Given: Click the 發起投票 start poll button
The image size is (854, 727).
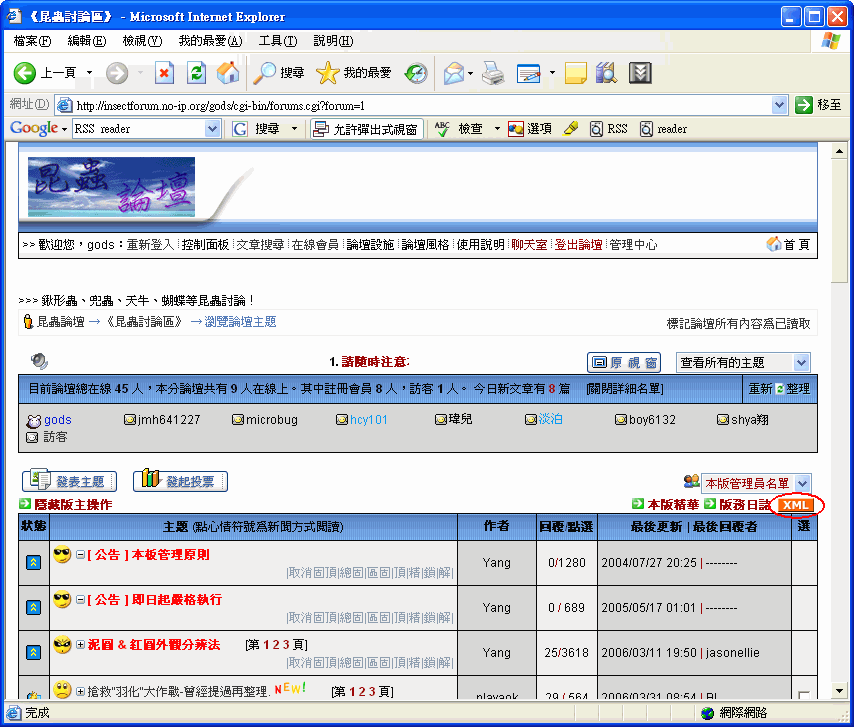Looking at the screenshot, I should [x=180, y=481].
